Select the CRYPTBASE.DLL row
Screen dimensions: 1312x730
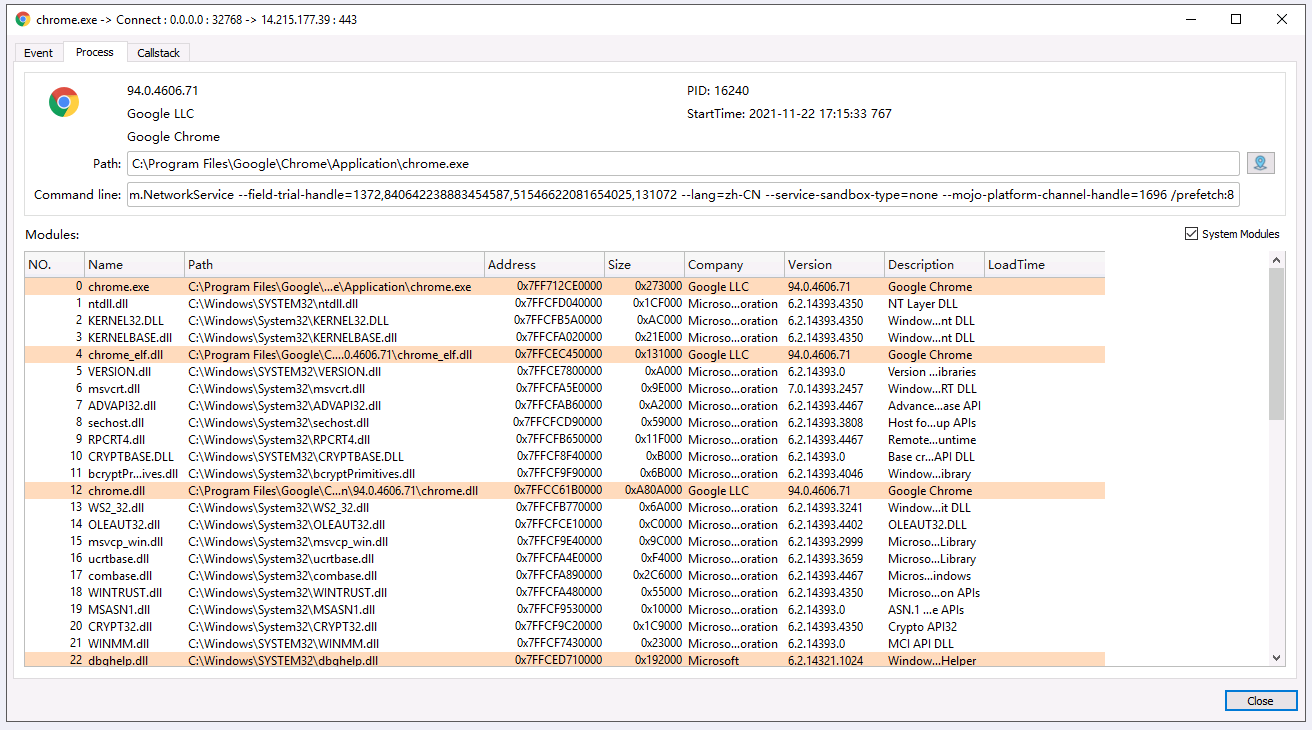pyautogui.click(x=565, y=457)
